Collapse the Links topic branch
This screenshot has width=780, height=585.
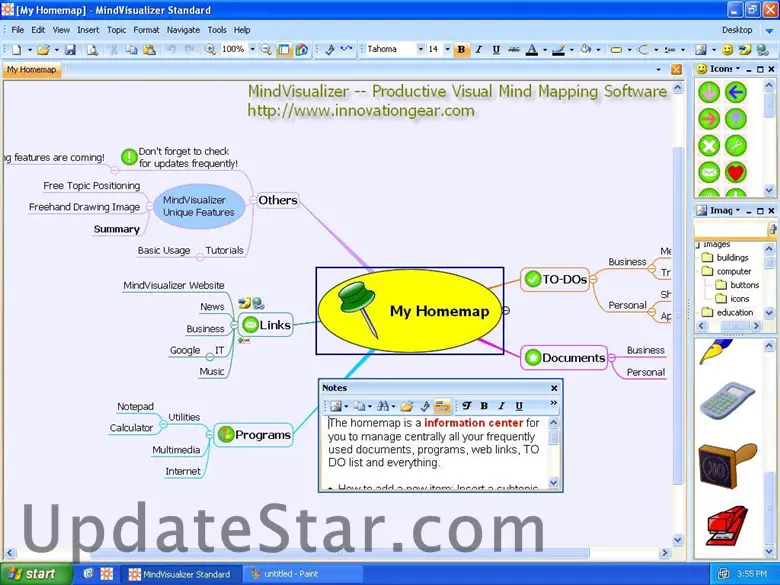click(x=234, y=325)
